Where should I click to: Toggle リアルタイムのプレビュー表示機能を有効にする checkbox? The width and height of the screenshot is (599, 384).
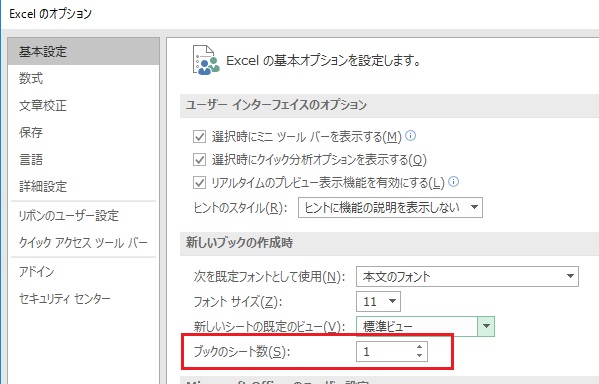click(199, 183)
